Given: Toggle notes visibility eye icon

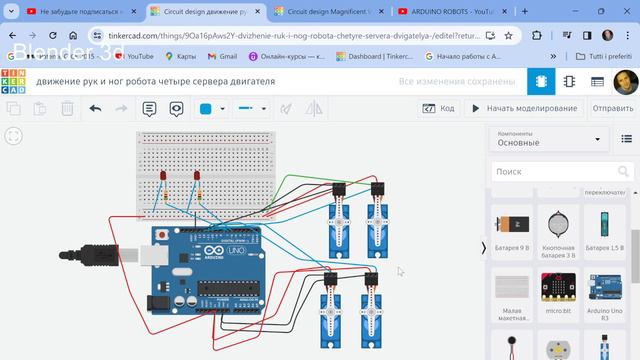Looking at the screenshot, I should [x=176, y=109].
